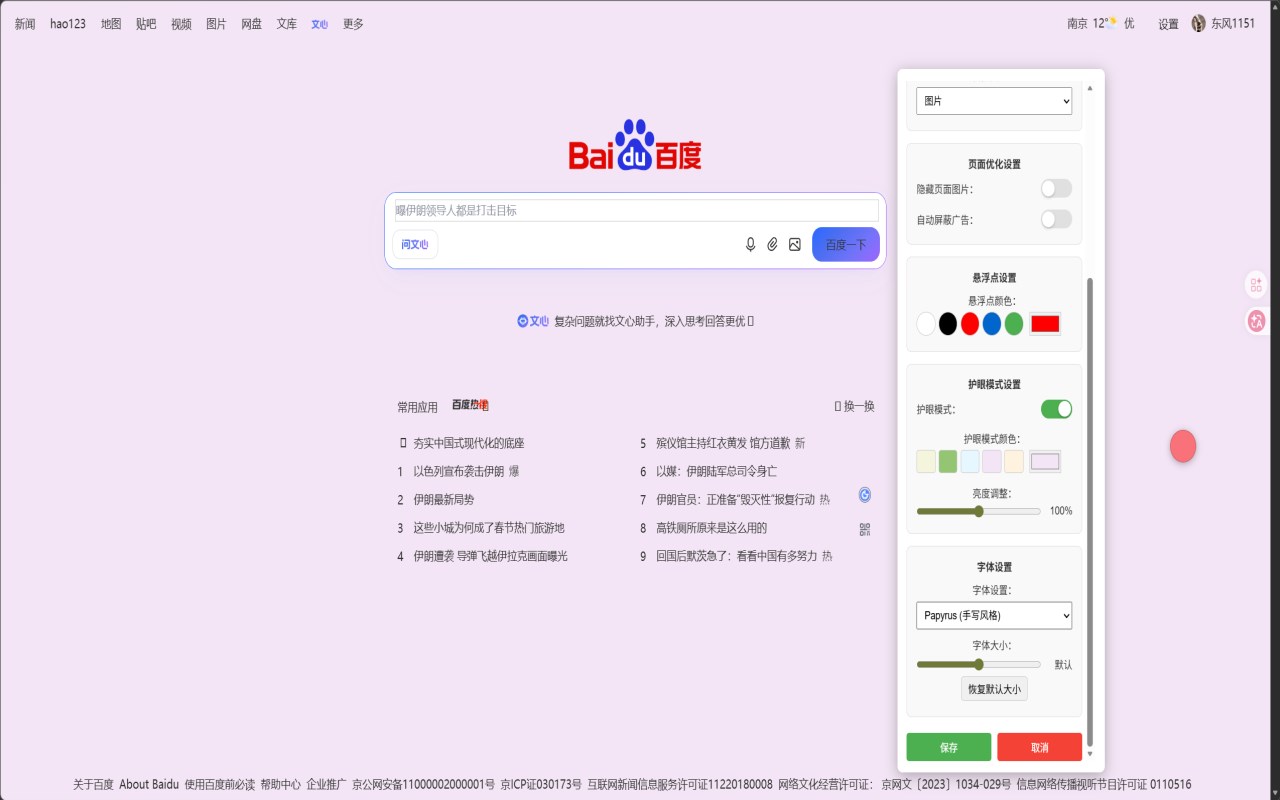Click About Baidu in the footer
The width and height of the screenshot is (1280, 800).
(149, 784)
